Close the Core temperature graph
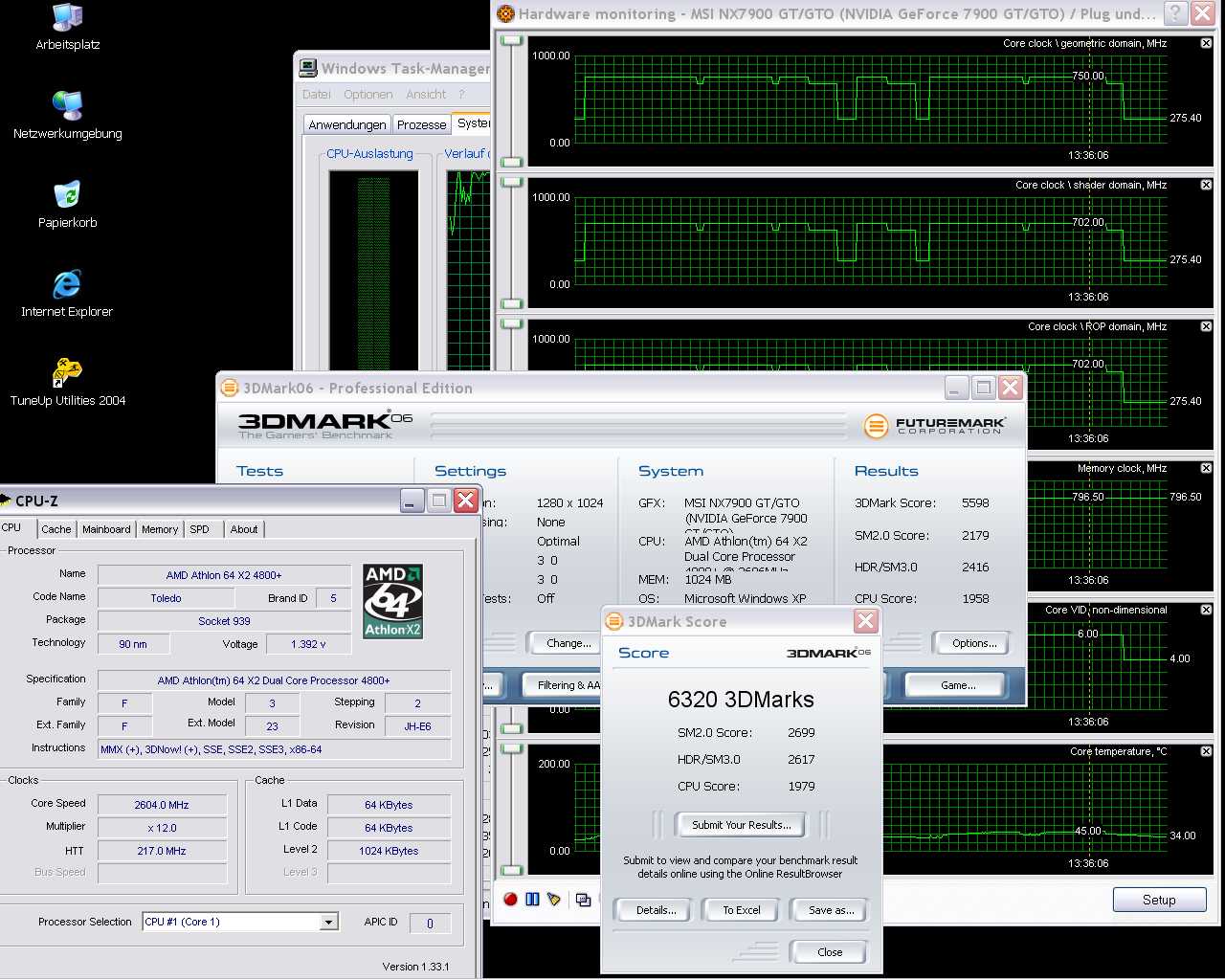 pyautogui.click(x=1206, y=751)
